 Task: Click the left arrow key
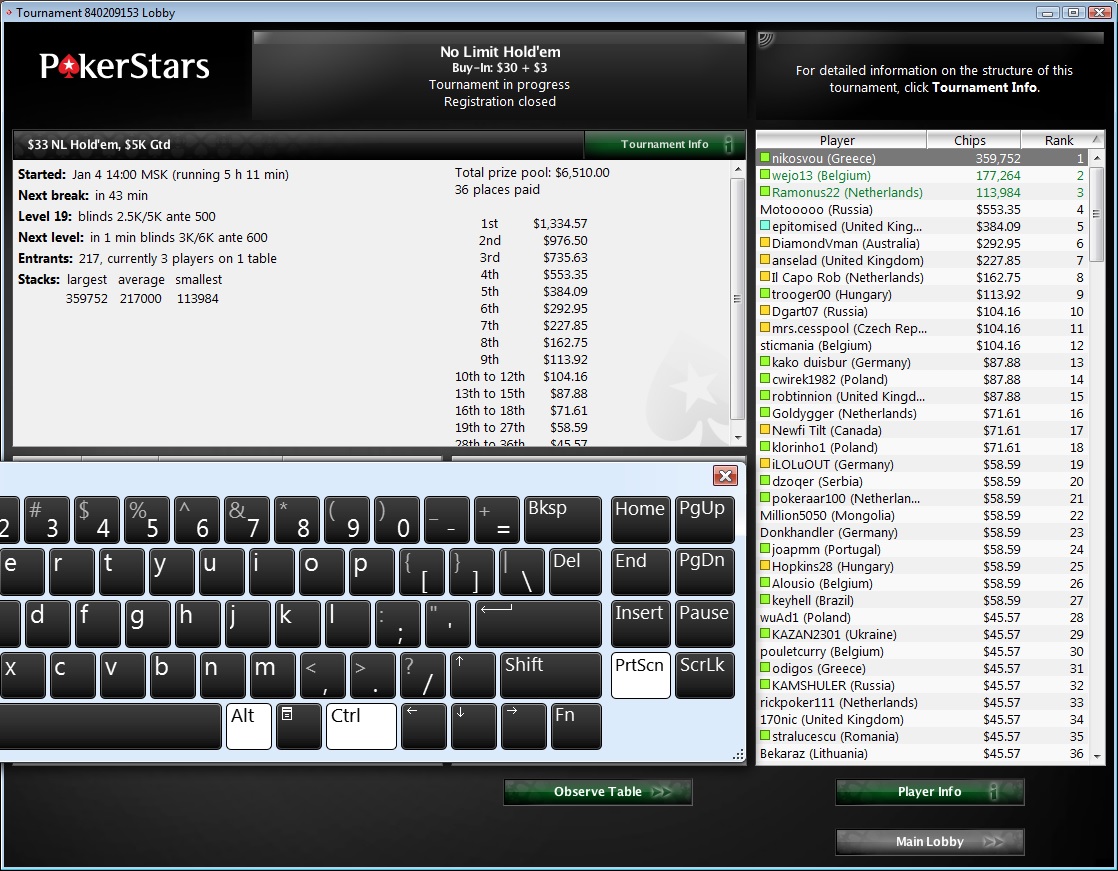coord(424,726)
